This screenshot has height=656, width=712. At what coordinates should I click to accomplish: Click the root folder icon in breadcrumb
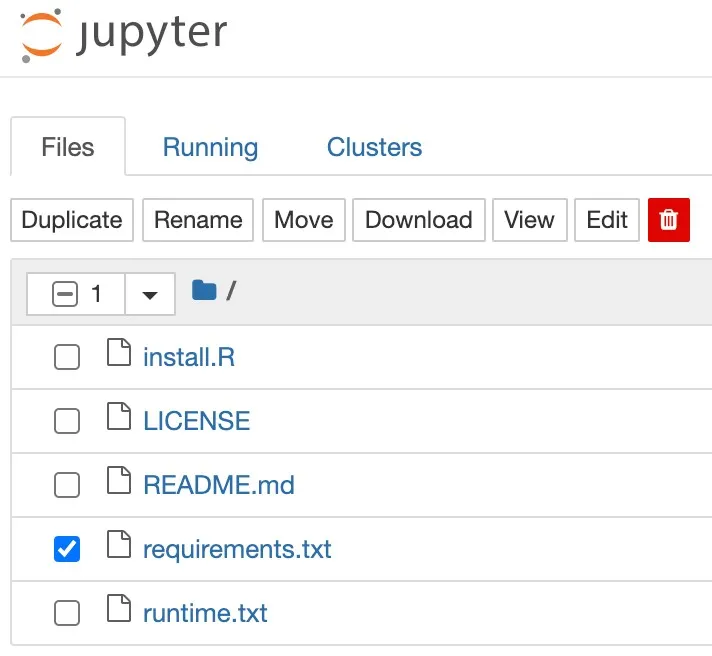point(204,291)
